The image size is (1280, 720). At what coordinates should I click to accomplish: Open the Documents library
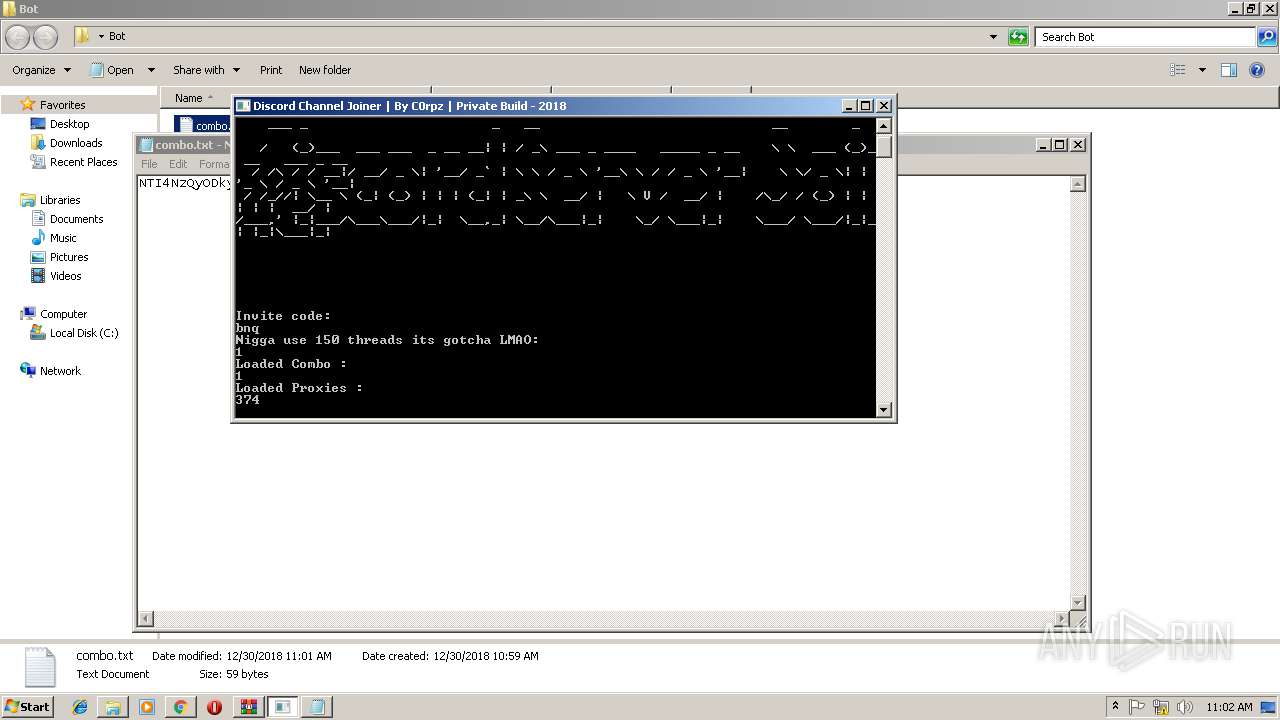point(76,219)
